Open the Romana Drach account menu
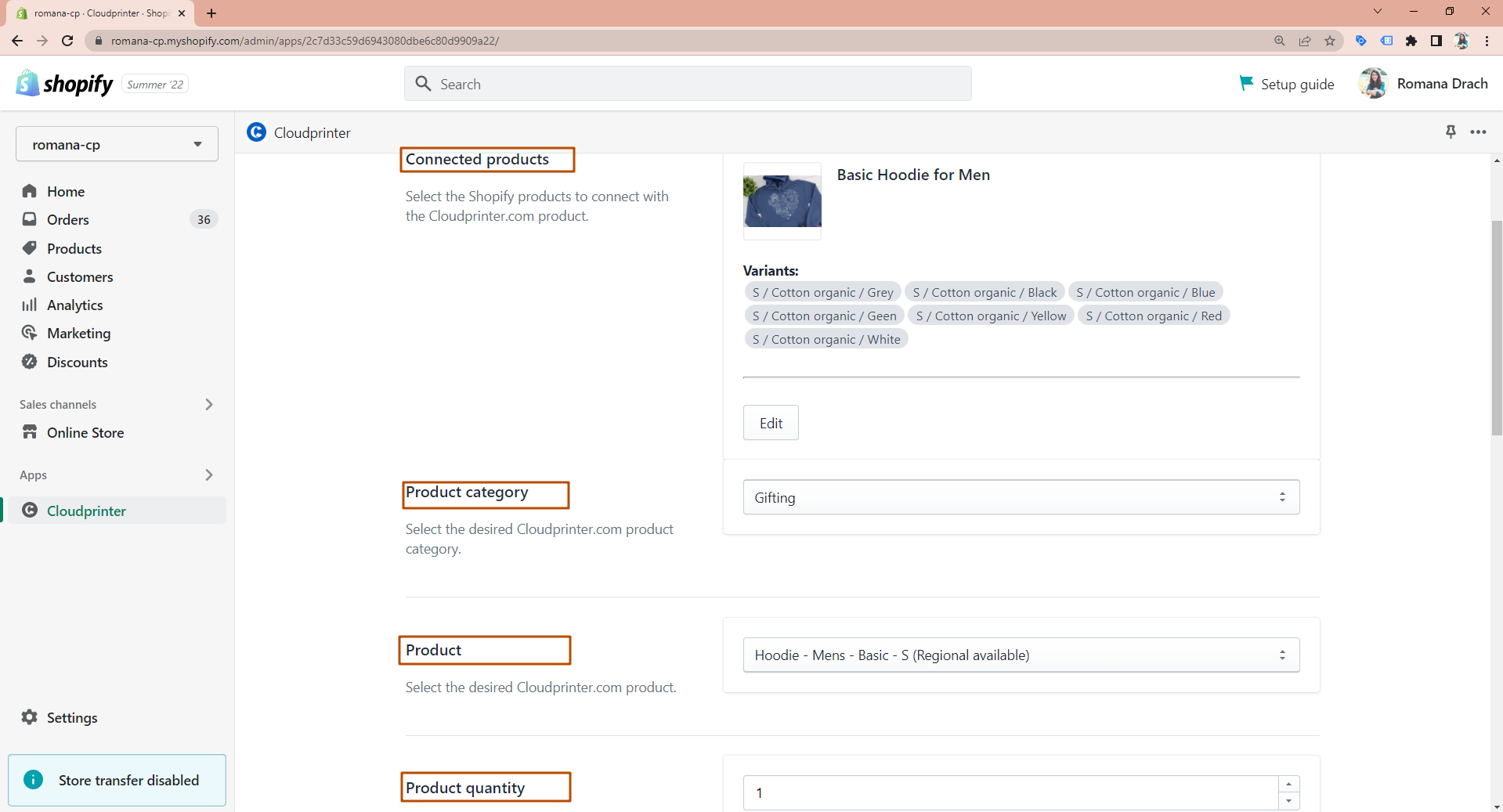1503x812 pixels. coord(1423,84)
